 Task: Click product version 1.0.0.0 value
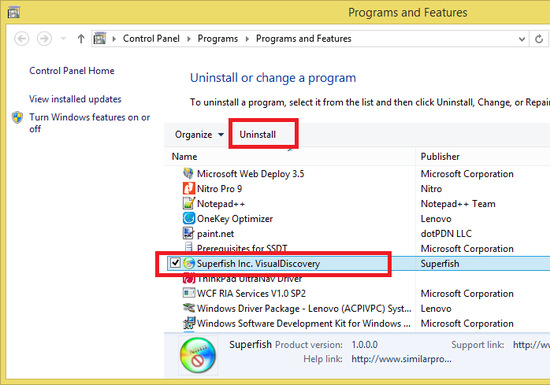point(365,345)
